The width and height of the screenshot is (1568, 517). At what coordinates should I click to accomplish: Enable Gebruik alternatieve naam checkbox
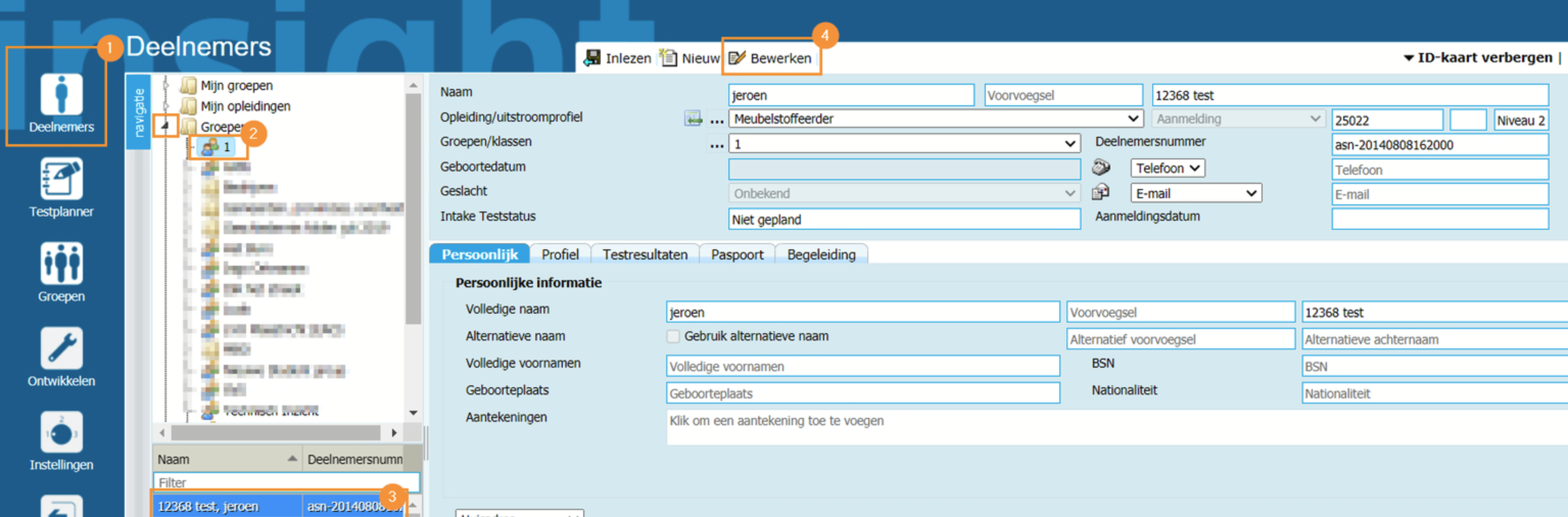673,336
